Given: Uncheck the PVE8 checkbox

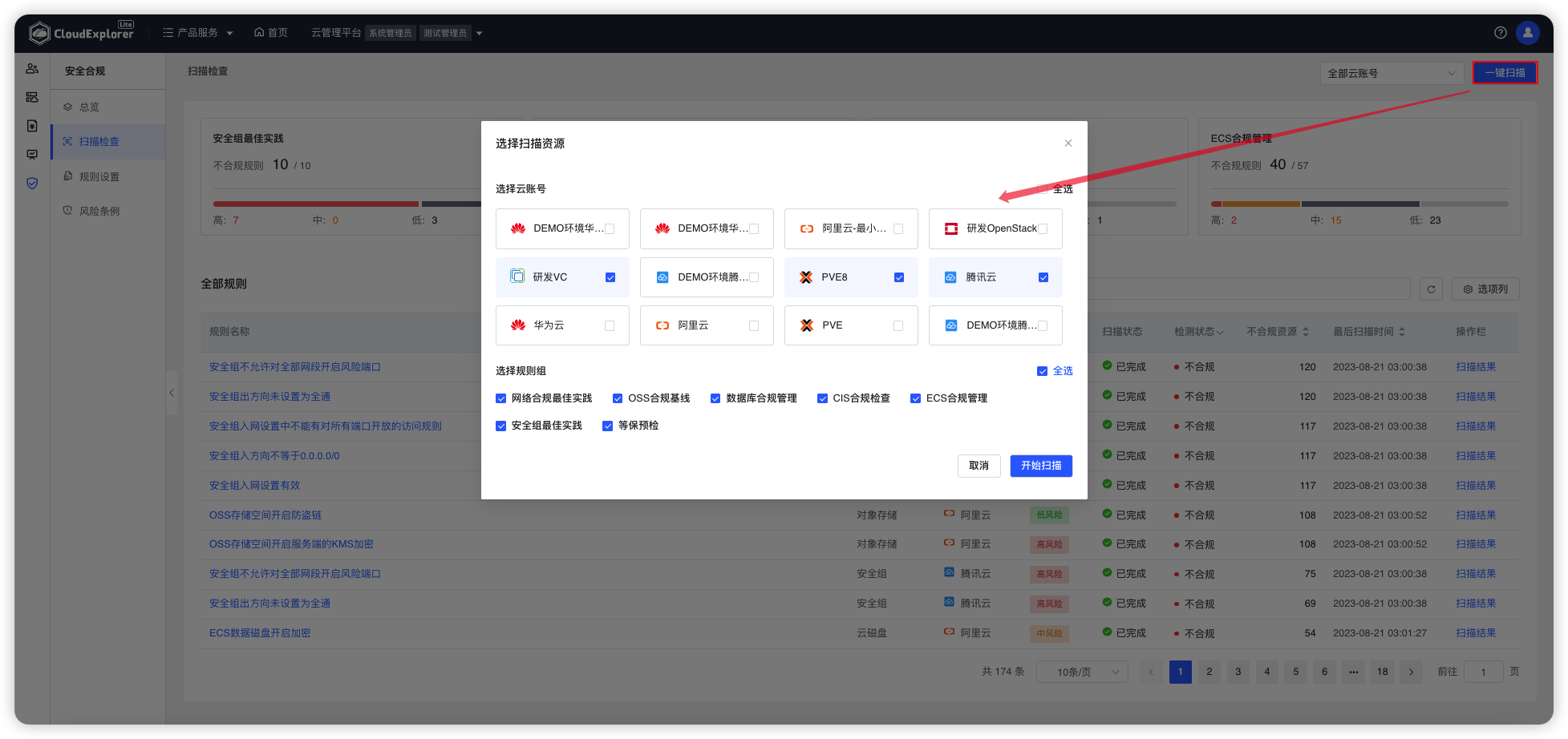Looking at the screenshot, I should click(x=899, y=277).
